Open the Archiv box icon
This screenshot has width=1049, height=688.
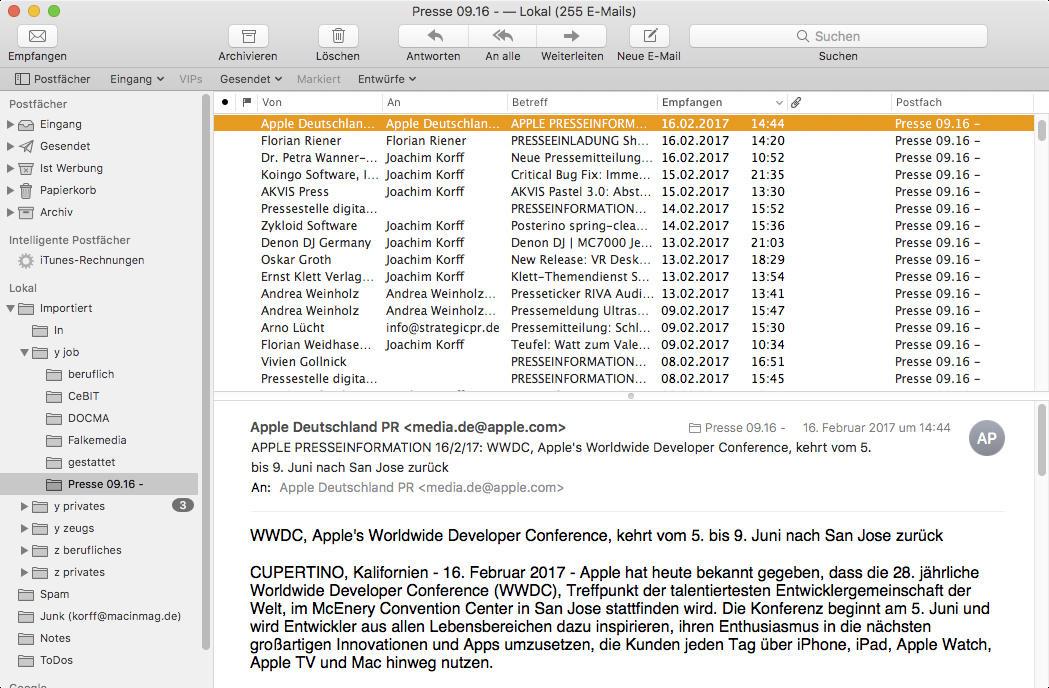click(x=26, y=213)
